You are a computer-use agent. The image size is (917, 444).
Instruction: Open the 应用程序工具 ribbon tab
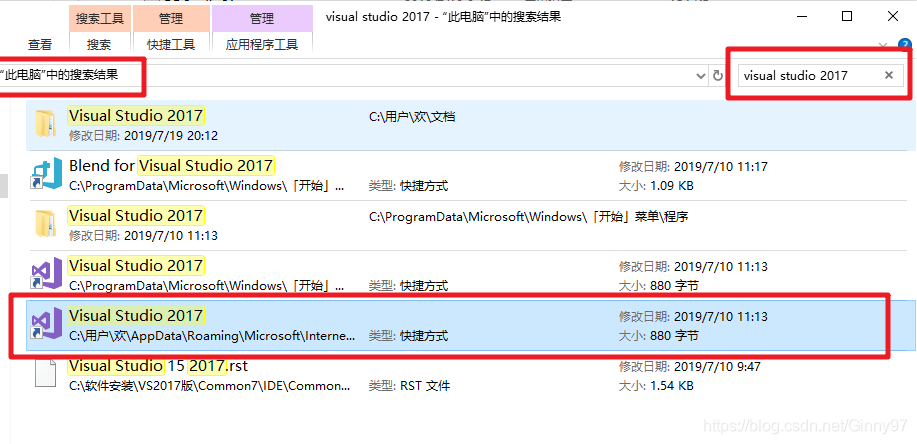click(262, 44)
